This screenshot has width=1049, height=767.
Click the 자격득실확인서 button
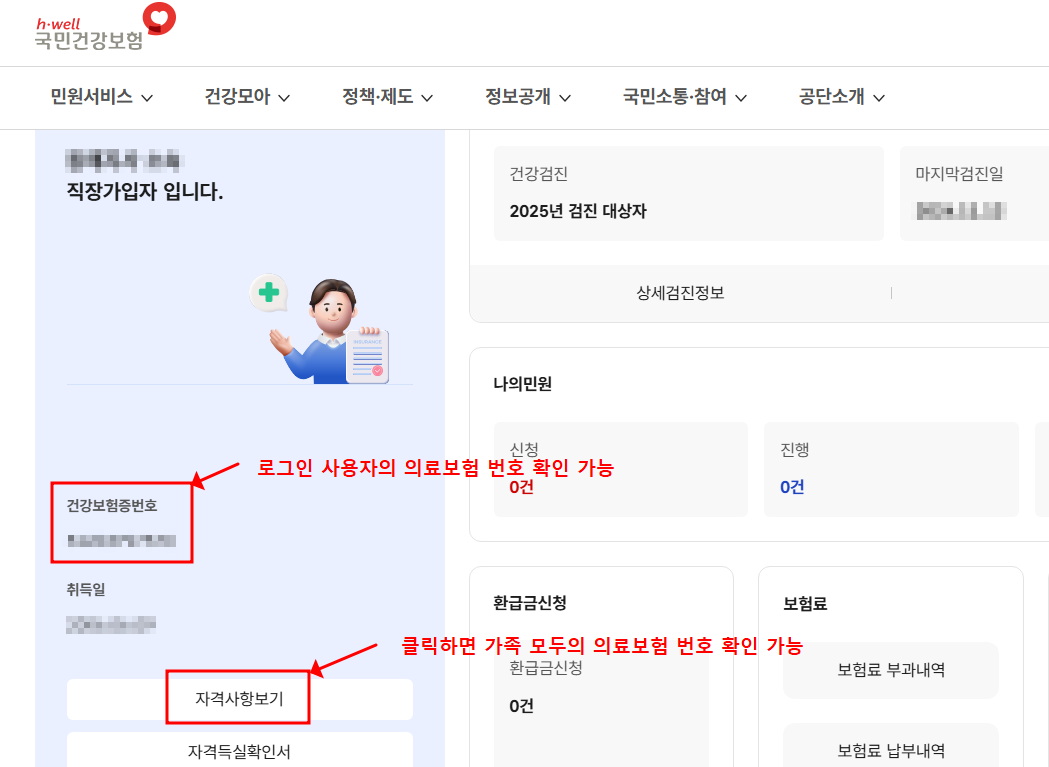point(240,752)
